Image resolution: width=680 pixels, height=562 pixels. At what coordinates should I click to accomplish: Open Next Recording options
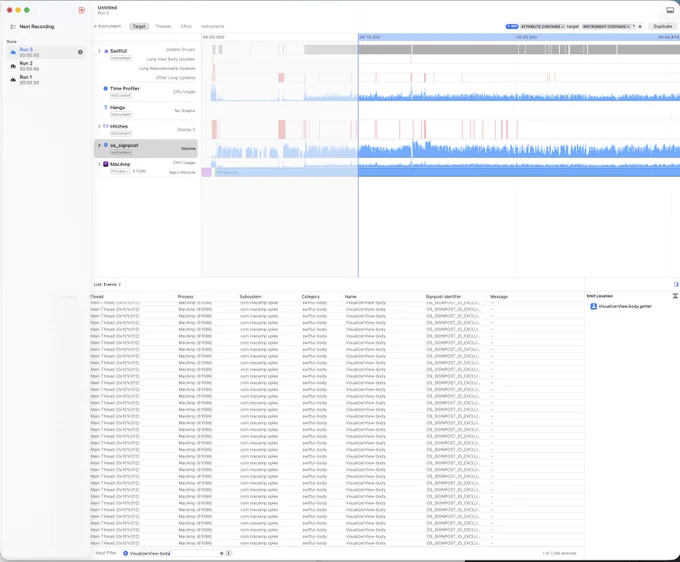(37, 26)
